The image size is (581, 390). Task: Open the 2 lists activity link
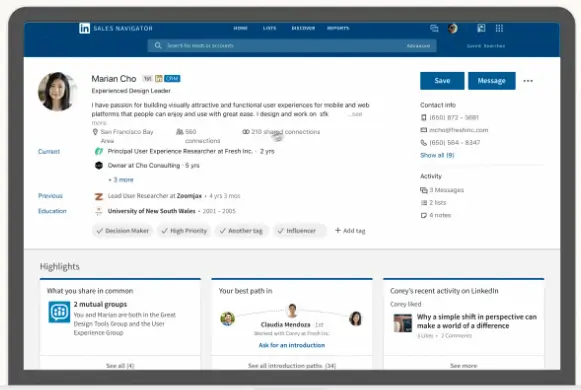pos(438,203)
